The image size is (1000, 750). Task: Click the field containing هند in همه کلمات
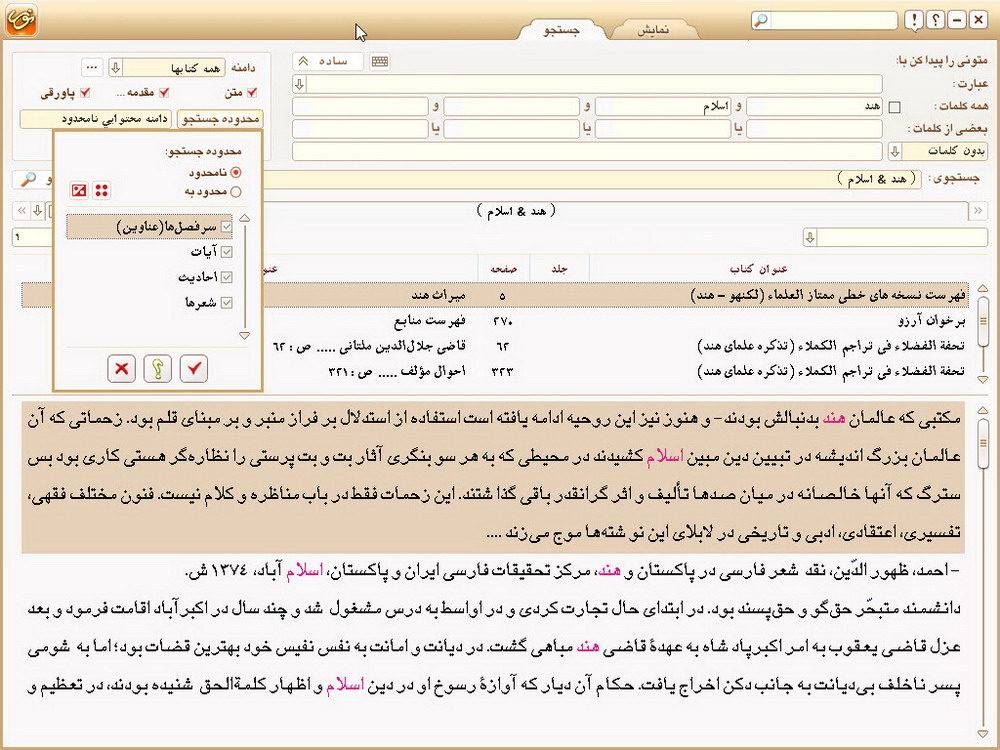pyautogui.click(x=814, y=107)
